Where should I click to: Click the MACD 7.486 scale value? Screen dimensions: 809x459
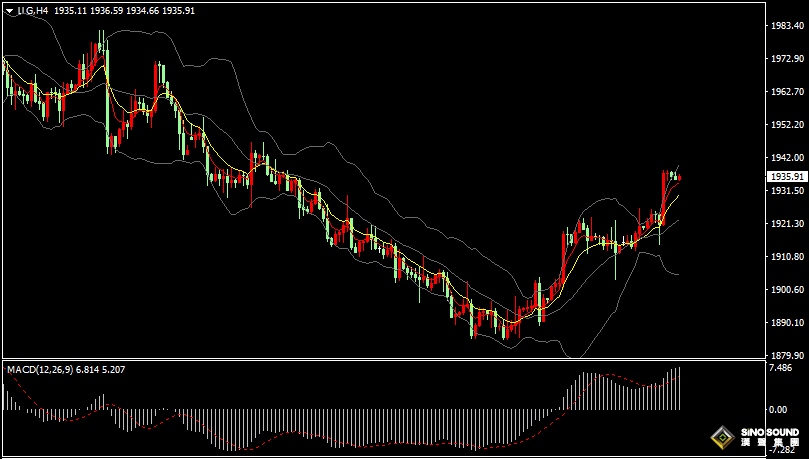click(x=779, y=368)
